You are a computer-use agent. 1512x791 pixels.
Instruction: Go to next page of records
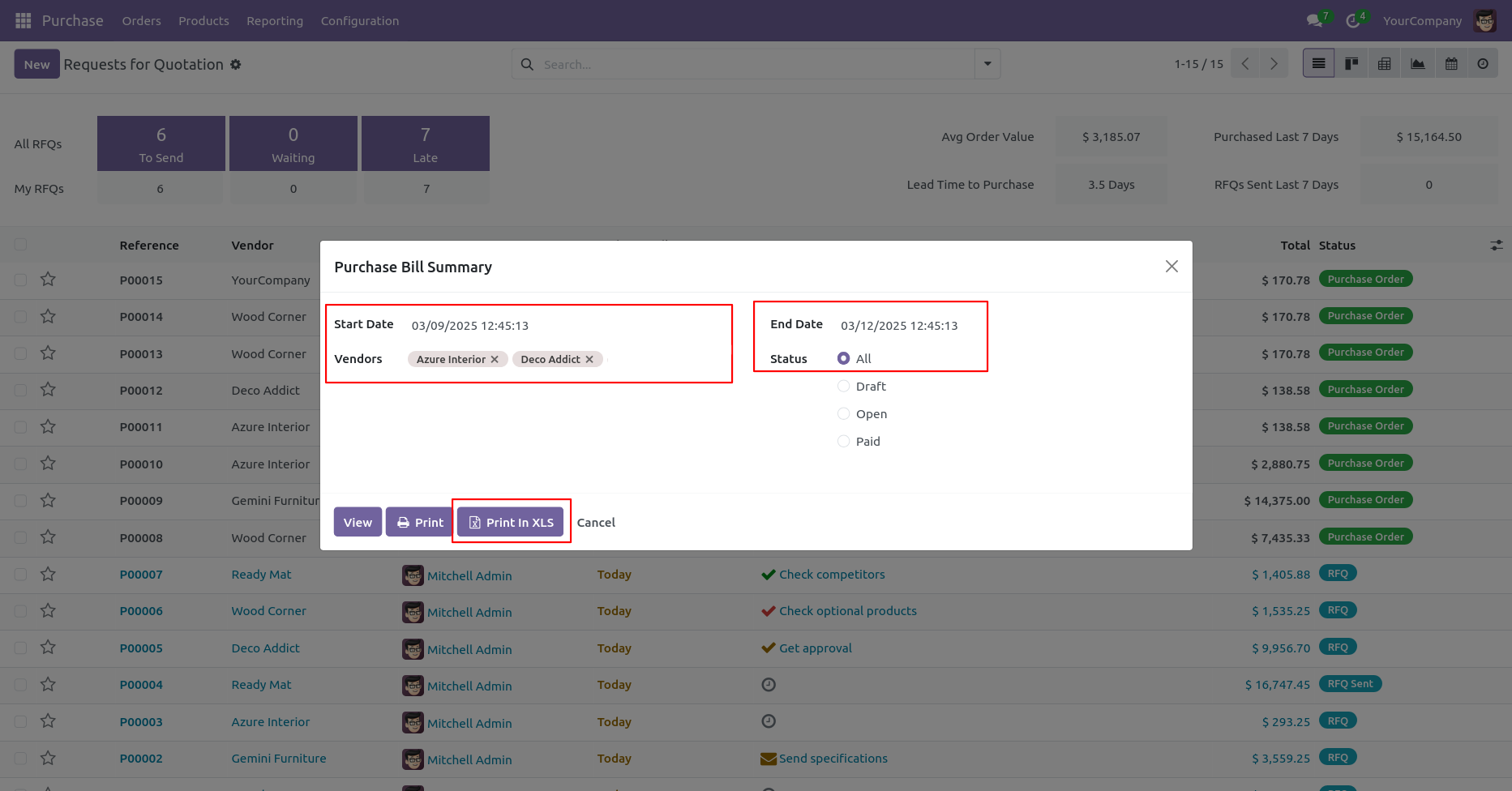[1274, 63]
